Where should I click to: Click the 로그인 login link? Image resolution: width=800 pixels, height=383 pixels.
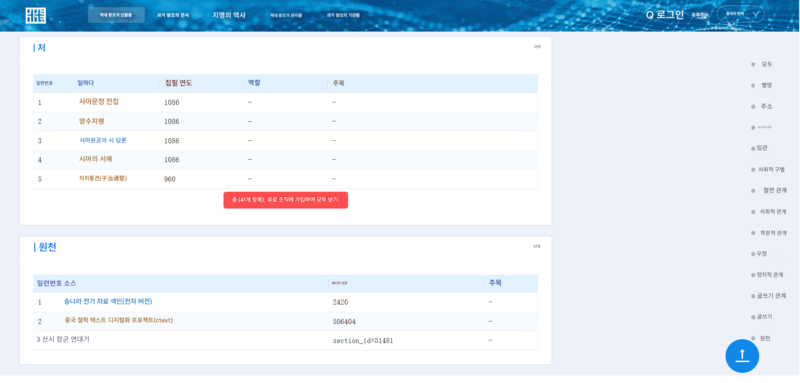(670, 15)
